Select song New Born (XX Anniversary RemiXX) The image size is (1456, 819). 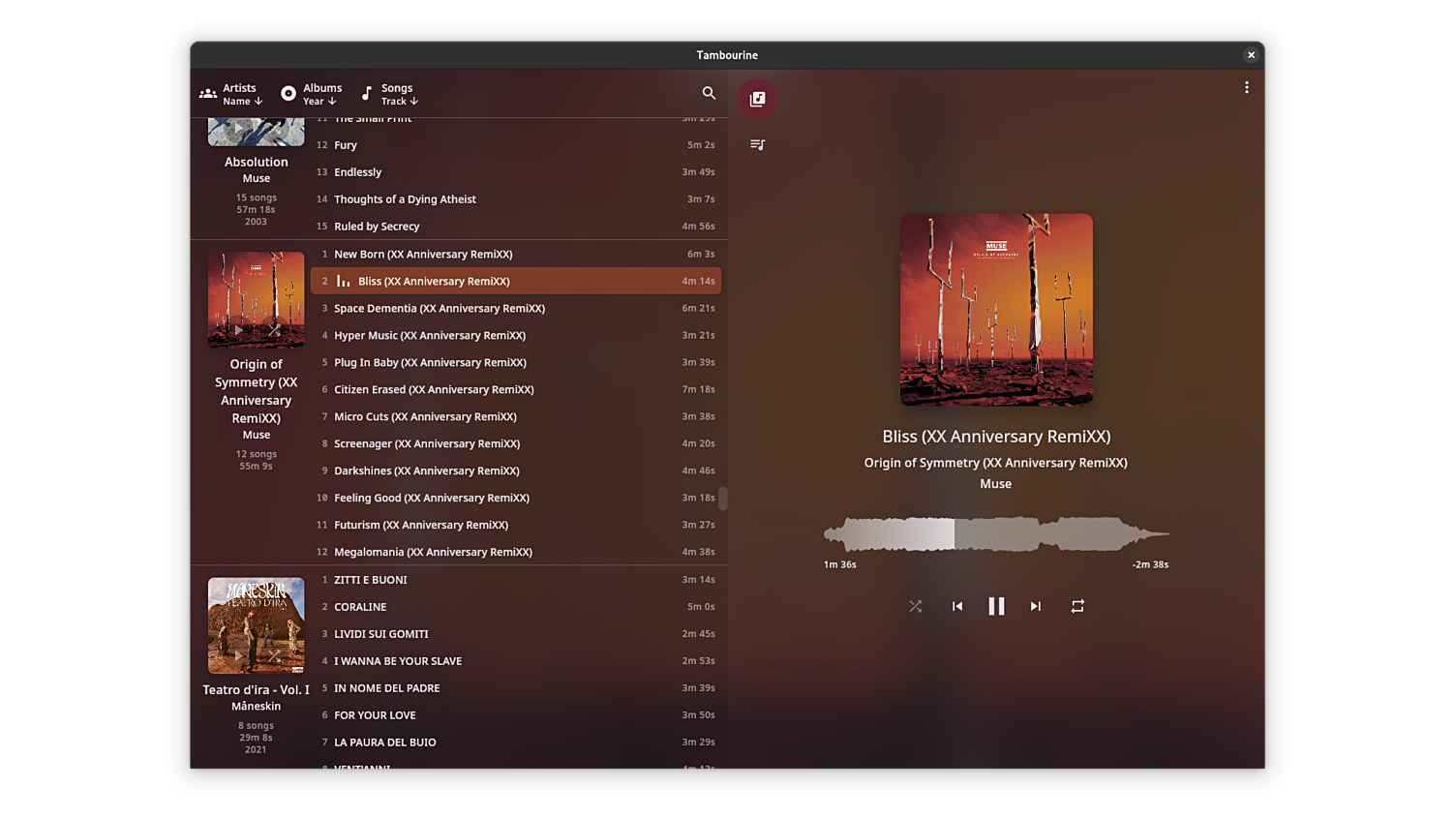click(516, 254)
